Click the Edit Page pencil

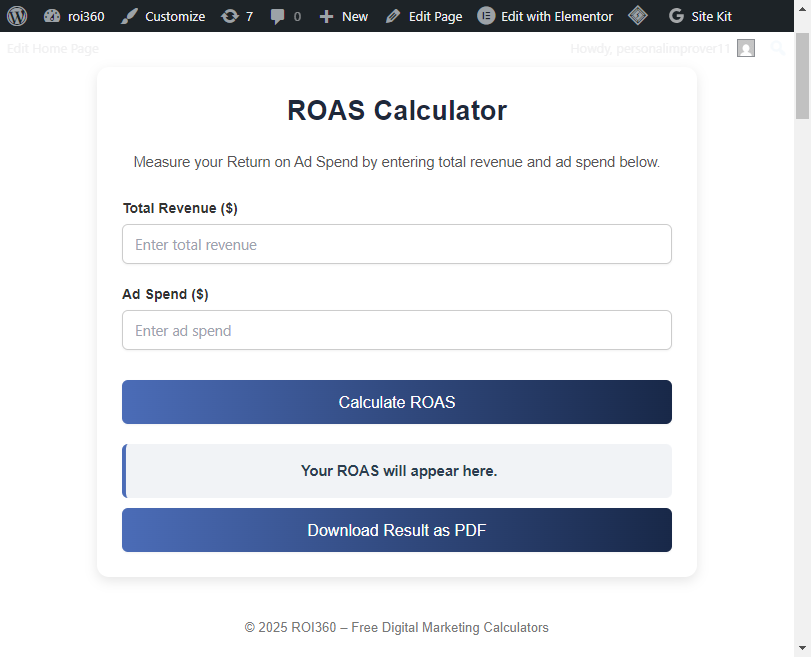424,16
